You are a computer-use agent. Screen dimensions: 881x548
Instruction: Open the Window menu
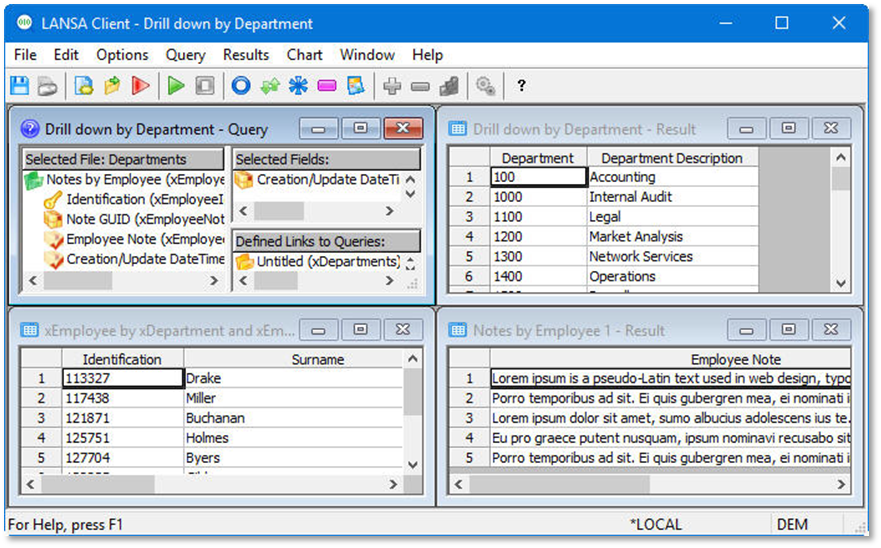[367, 55]
